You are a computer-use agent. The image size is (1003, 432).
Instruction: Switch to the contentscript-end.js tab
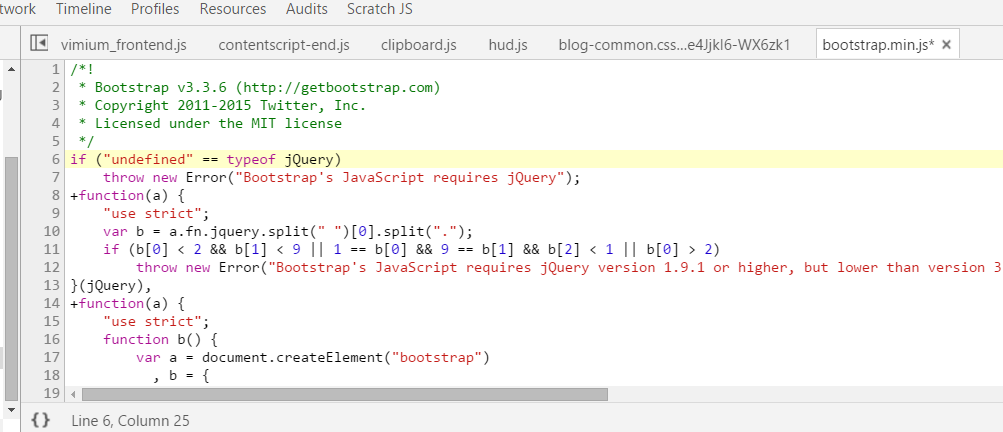pyautogui.click(x=284, y=45)
